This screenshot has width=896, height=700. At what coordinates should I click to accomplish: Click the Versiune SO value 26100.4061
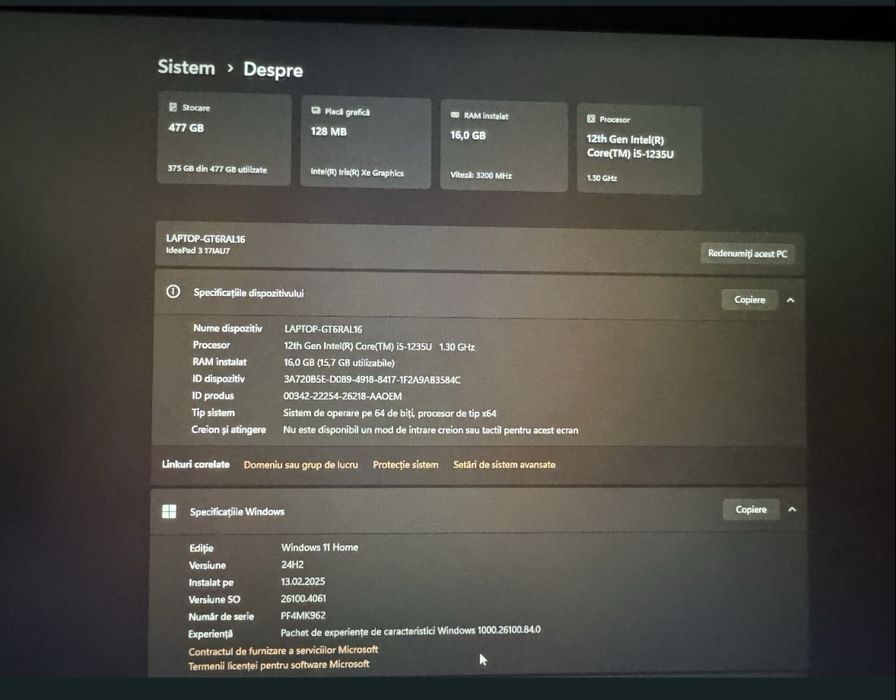pyautogui.click(x=303, y=598)
